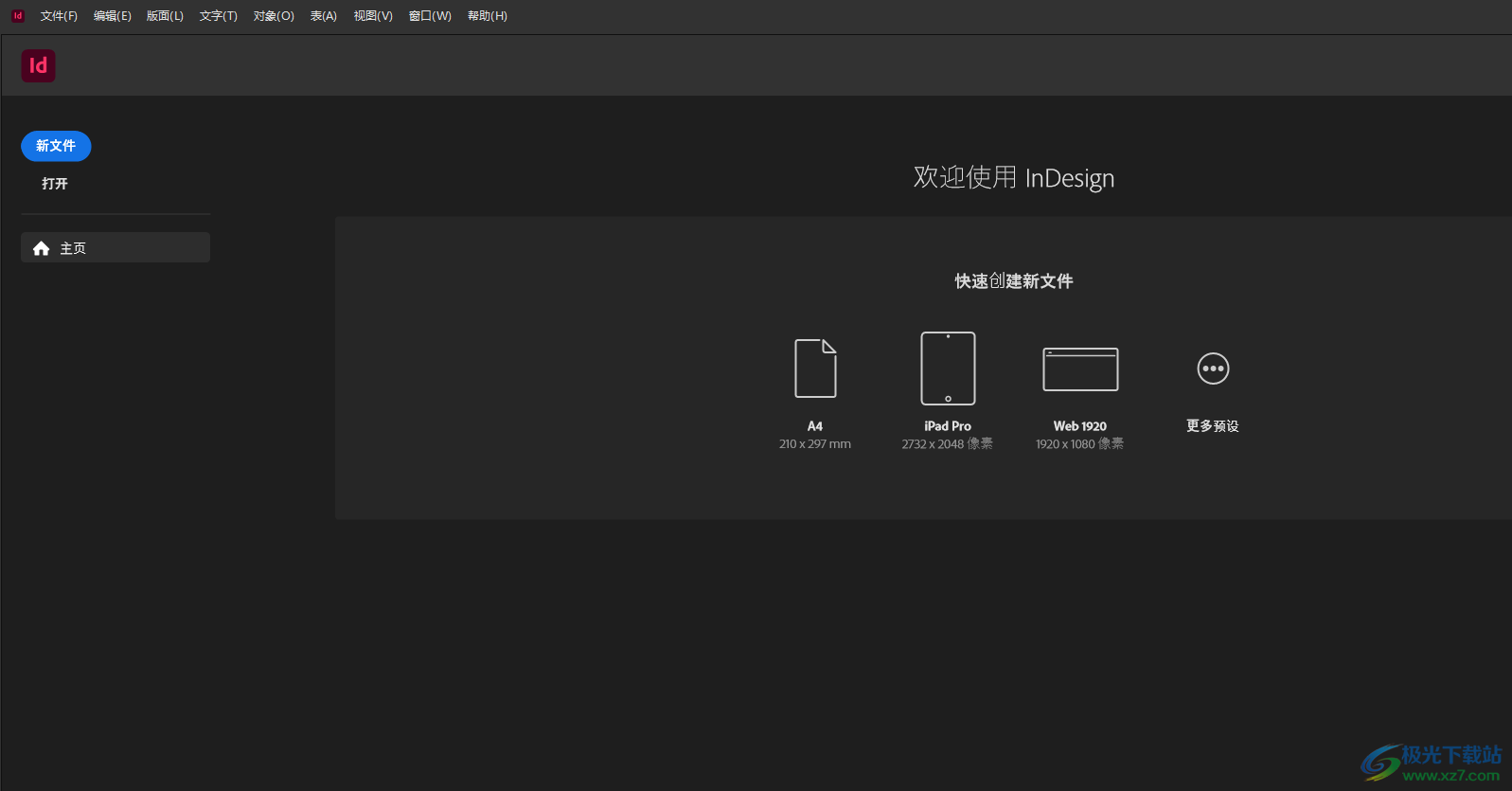This screenshot has height=791, width=1512.
Task: Click the home icon beside 主页
Action: [x=41, y=248]
